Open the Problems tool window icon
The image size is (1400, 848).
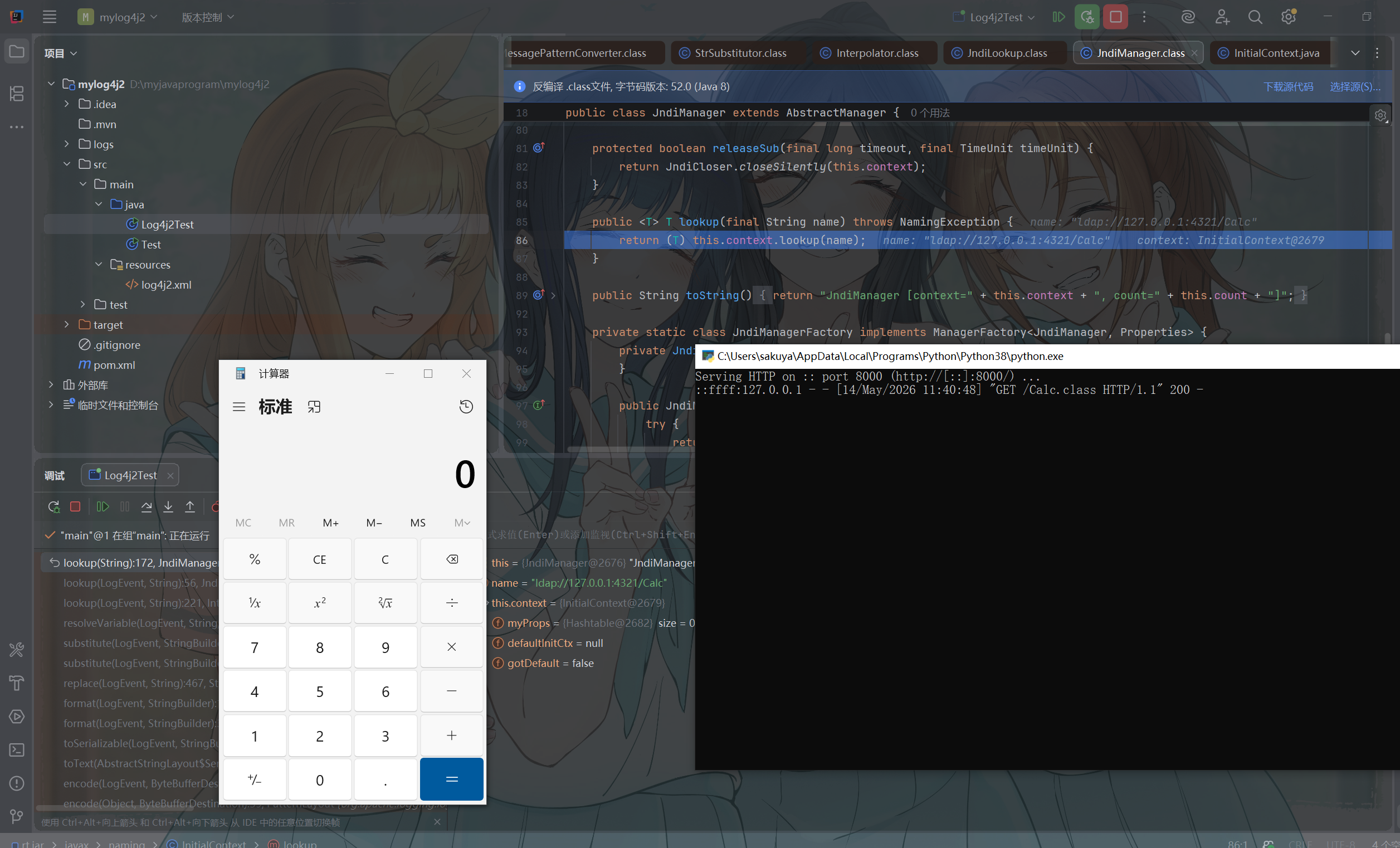tap(17, 783)
